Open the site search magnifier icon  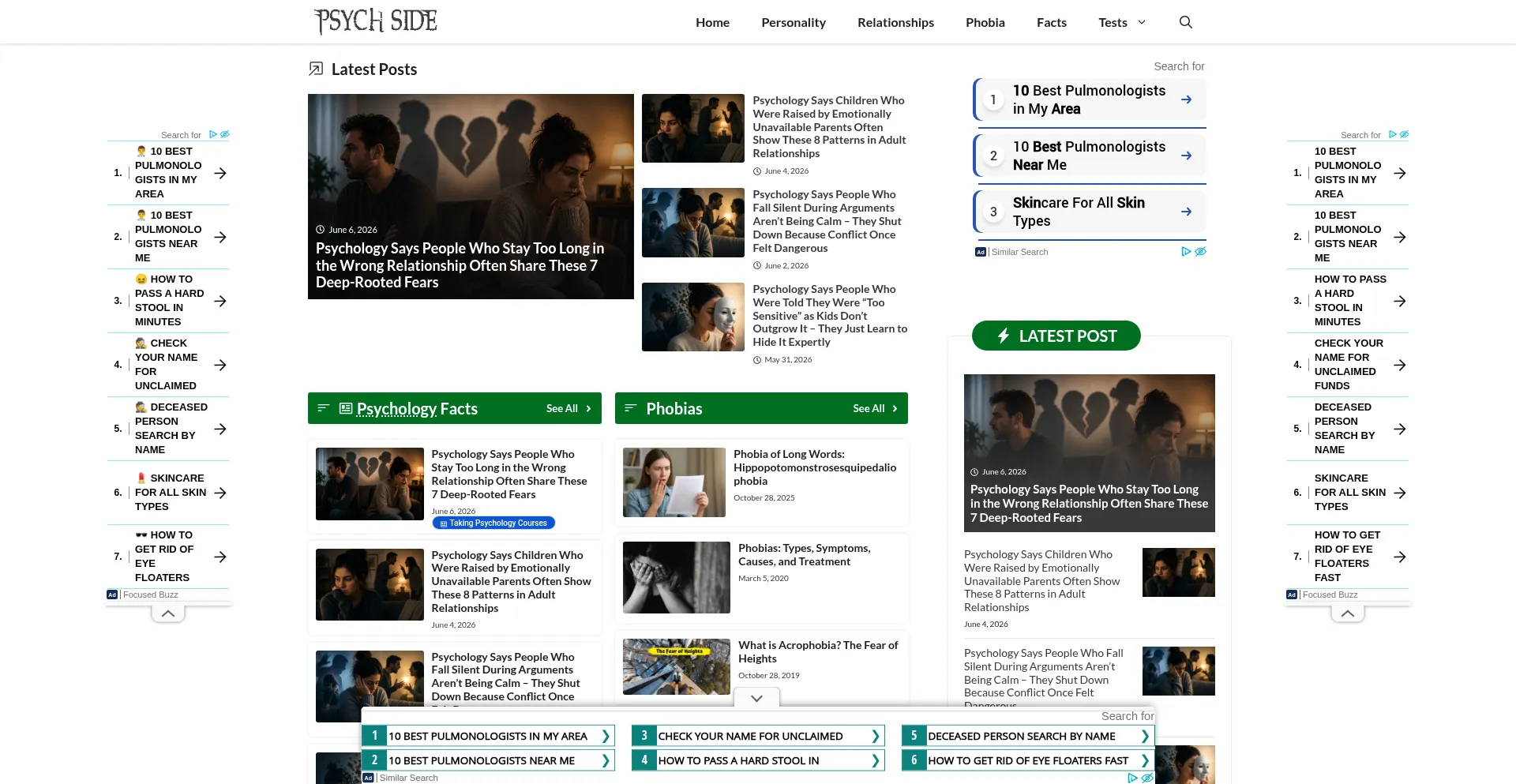click(1185, 22)
